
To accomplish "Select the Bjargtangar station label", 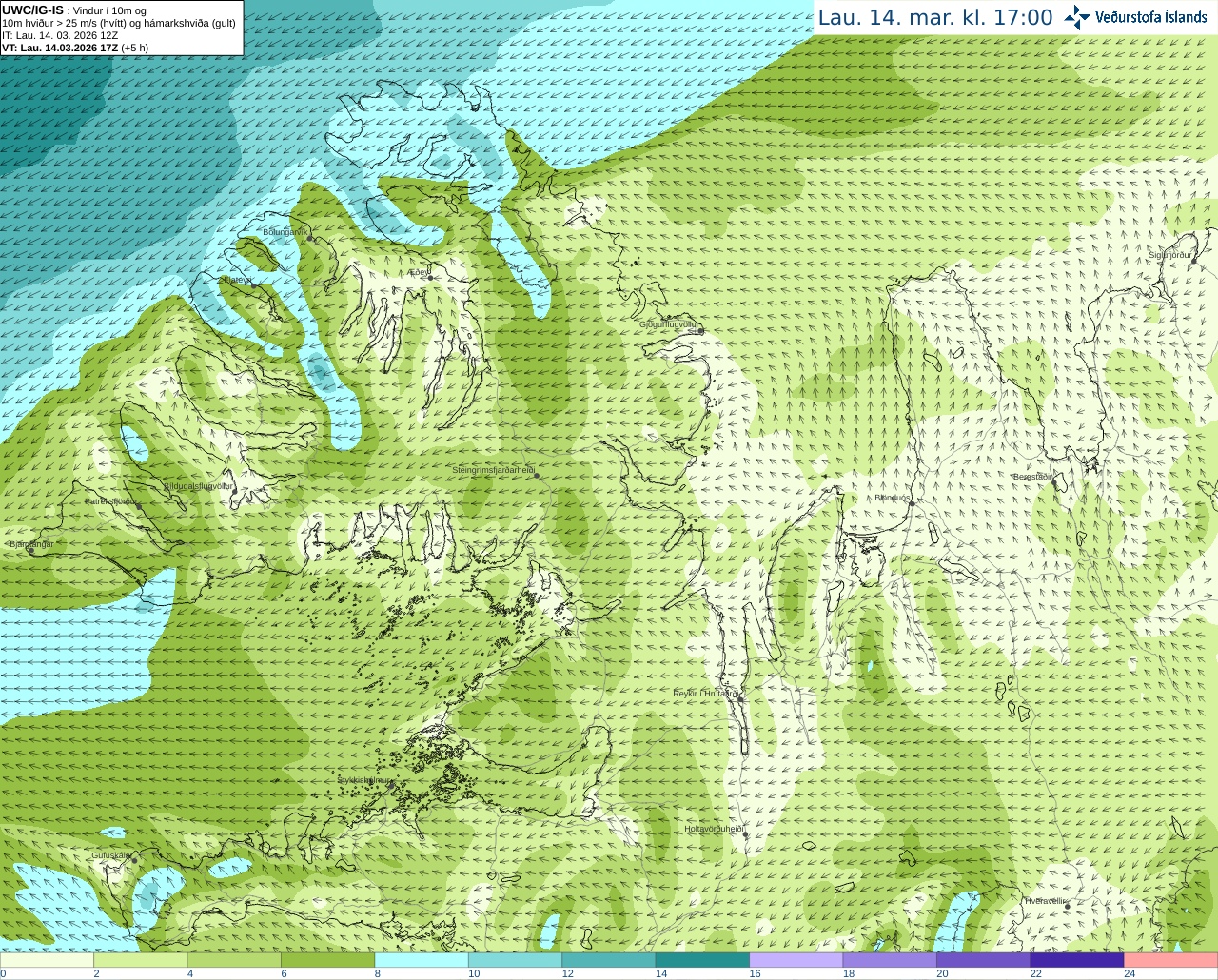I will 31,544.
